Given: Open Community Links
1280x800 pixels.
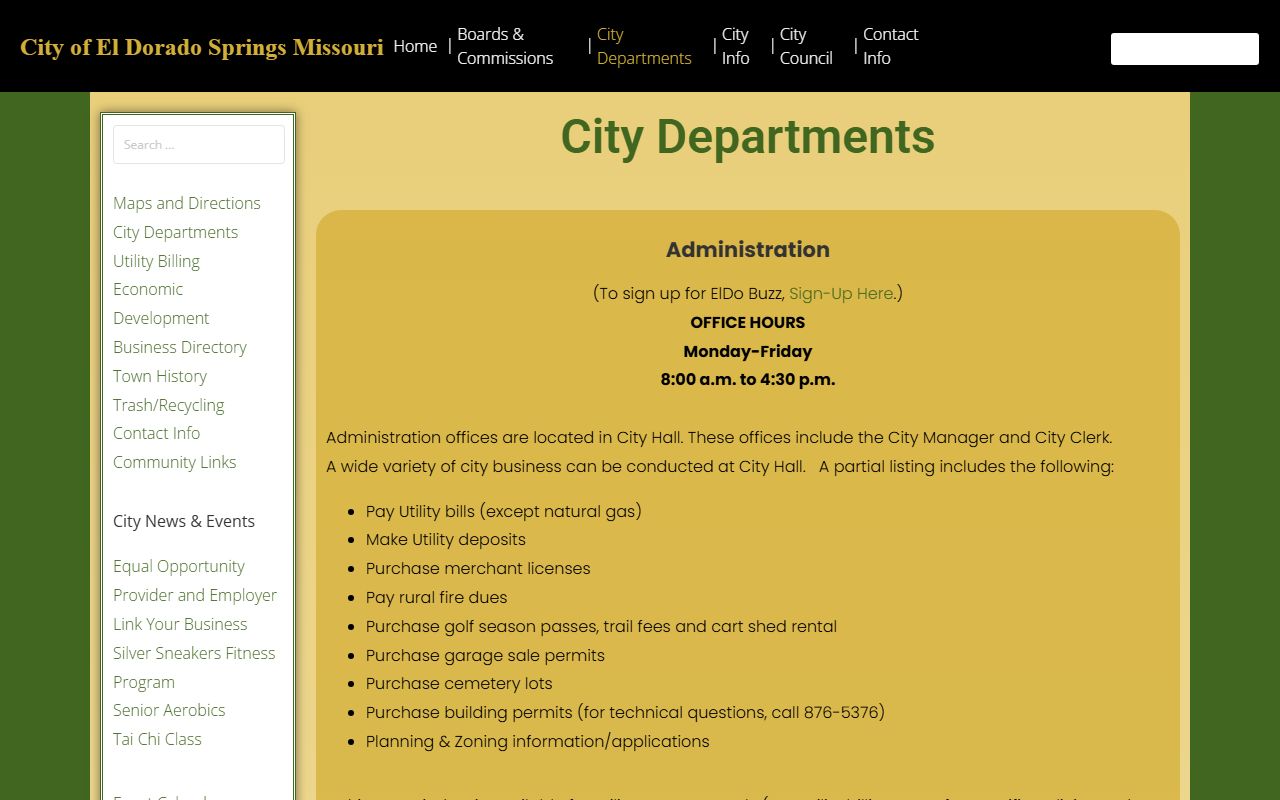Looking at the screenshot, I should (175, 462).
